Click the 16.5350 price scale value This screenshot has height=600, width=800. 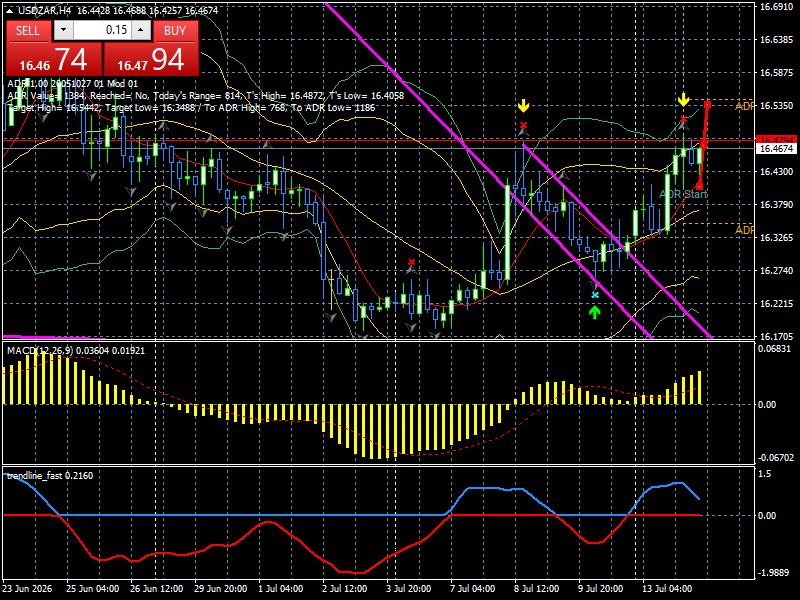[777, 106]
